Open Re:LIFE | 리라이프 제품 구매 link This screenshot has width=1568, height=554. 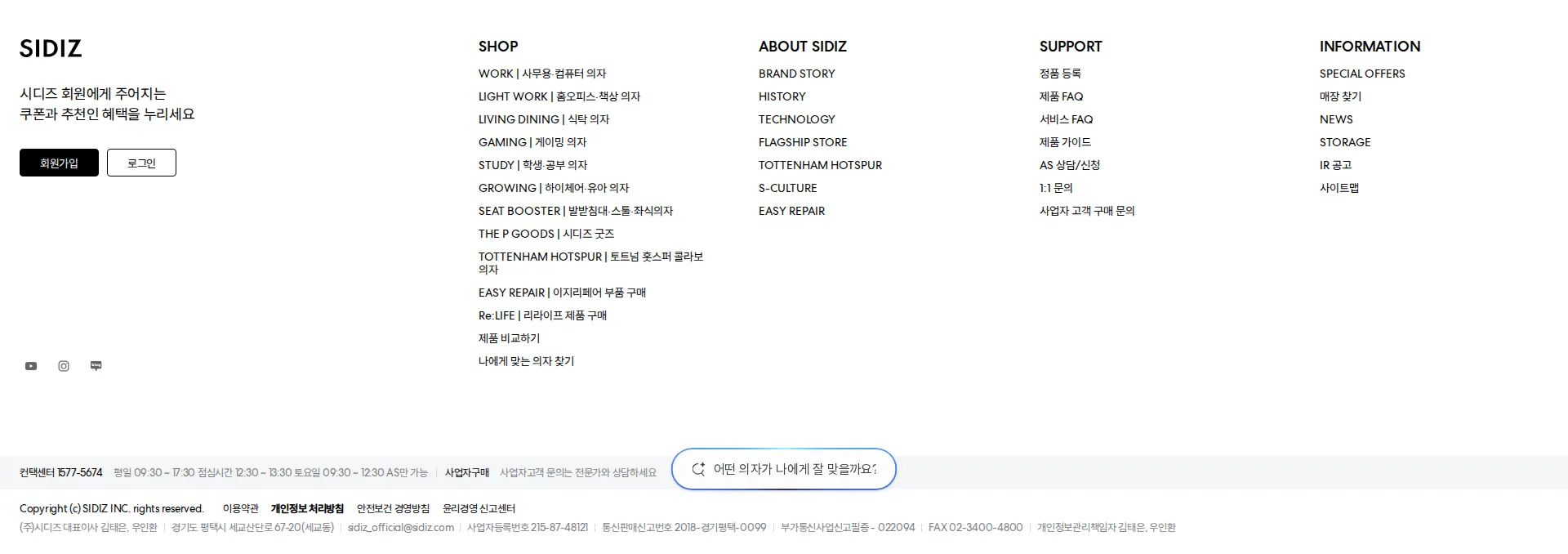pyautogui.click(x=542, y=315)
